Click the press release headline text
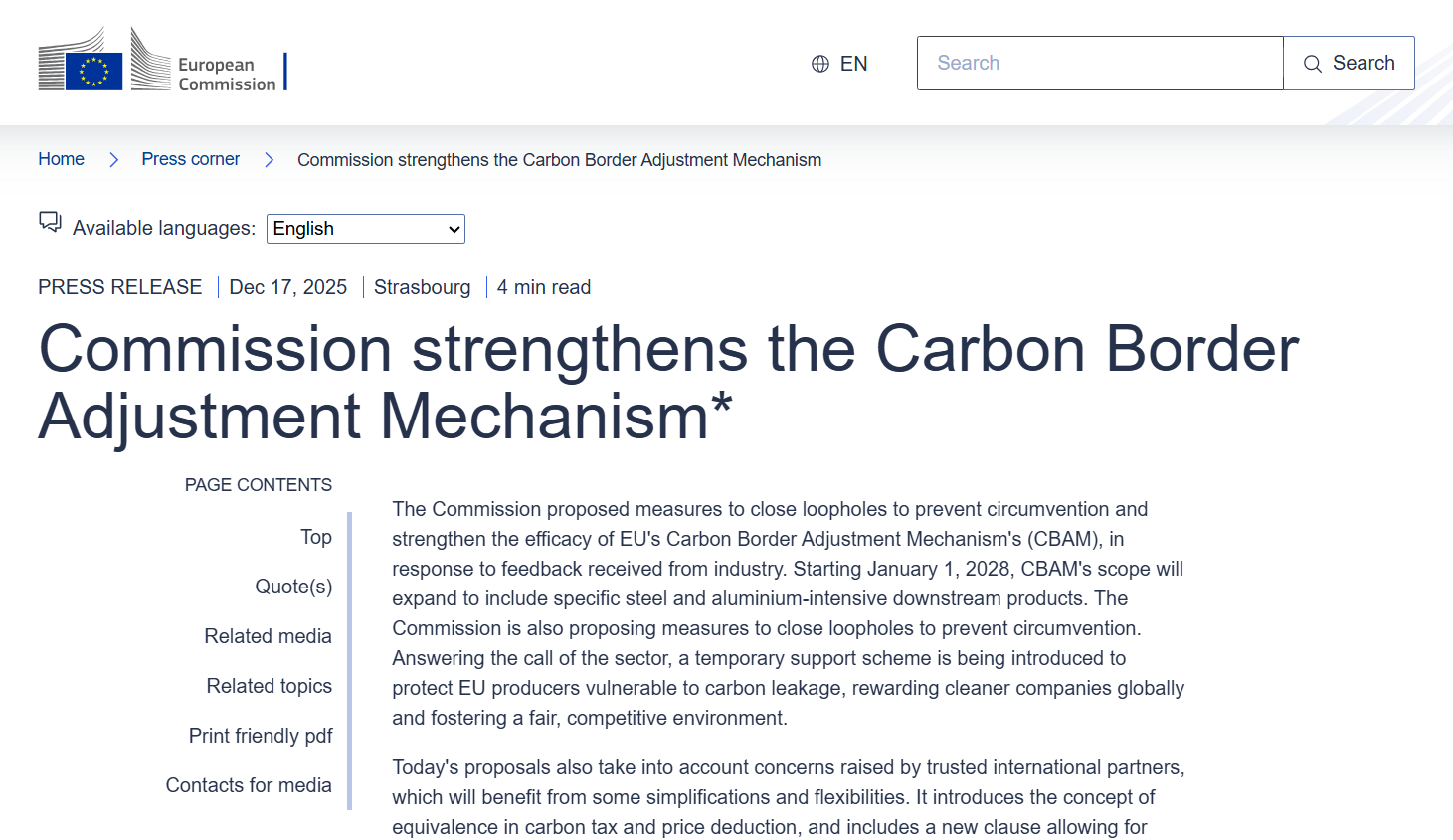This screenshot has height=840, width=1453. 668,382
